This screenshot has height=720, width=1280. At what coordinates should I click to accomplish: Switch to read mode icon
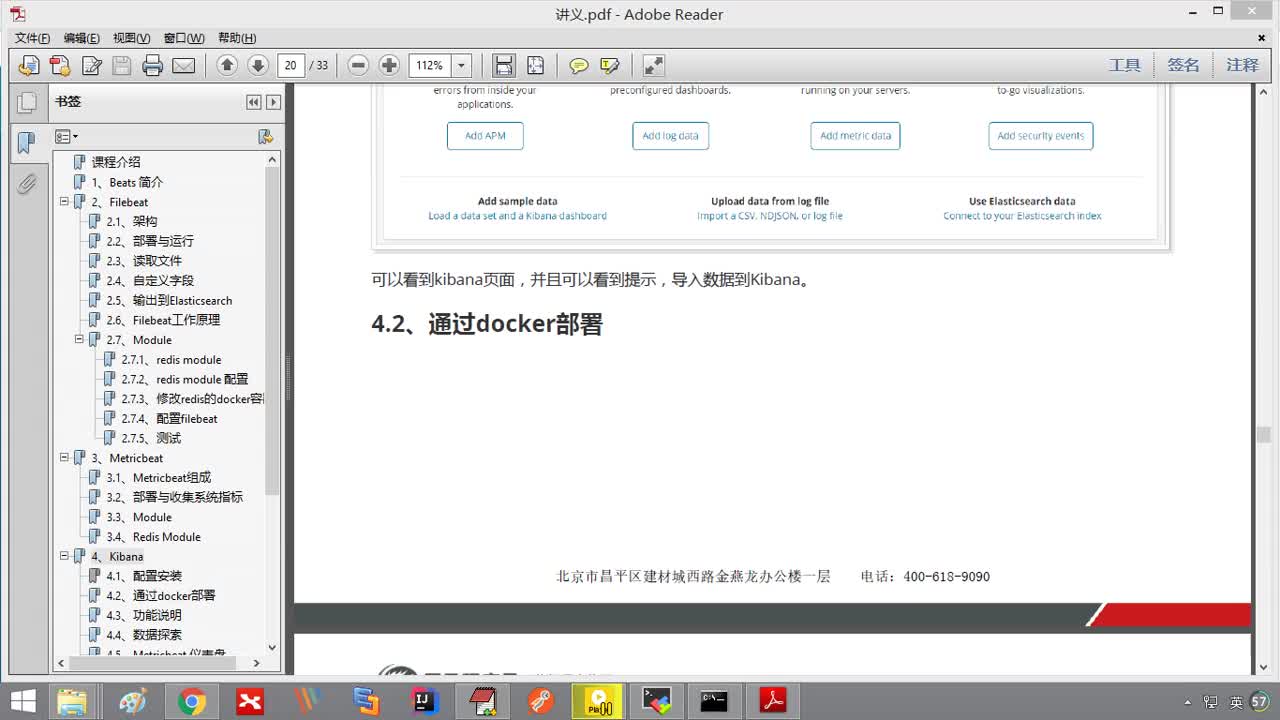coord(654,65)
